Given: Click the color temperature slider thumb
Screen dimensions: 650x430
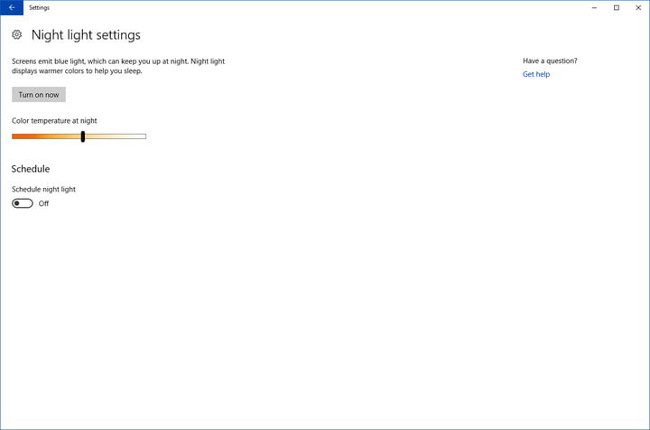Looking at the screenshot, I should click(83, 136).
